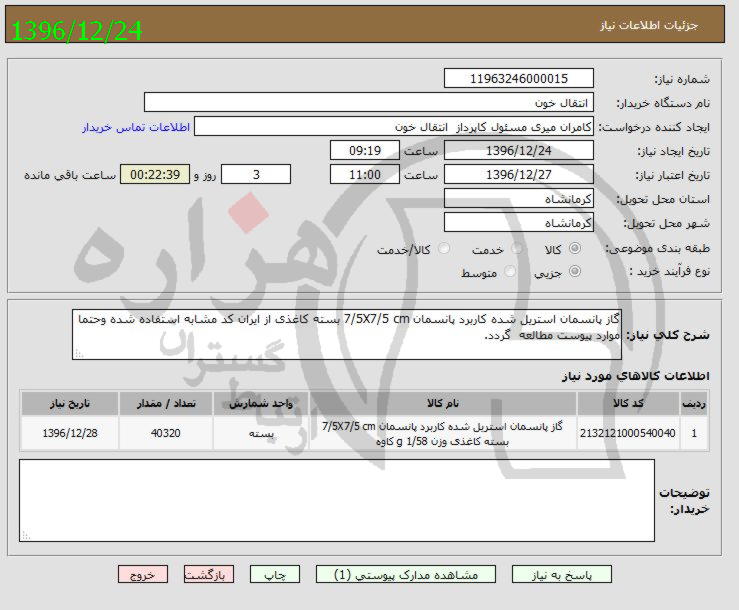Click the delivery province field کرمانشاه
Image resolution: width=739 pixels, height=610 pixels.
(x=518, y=198)
